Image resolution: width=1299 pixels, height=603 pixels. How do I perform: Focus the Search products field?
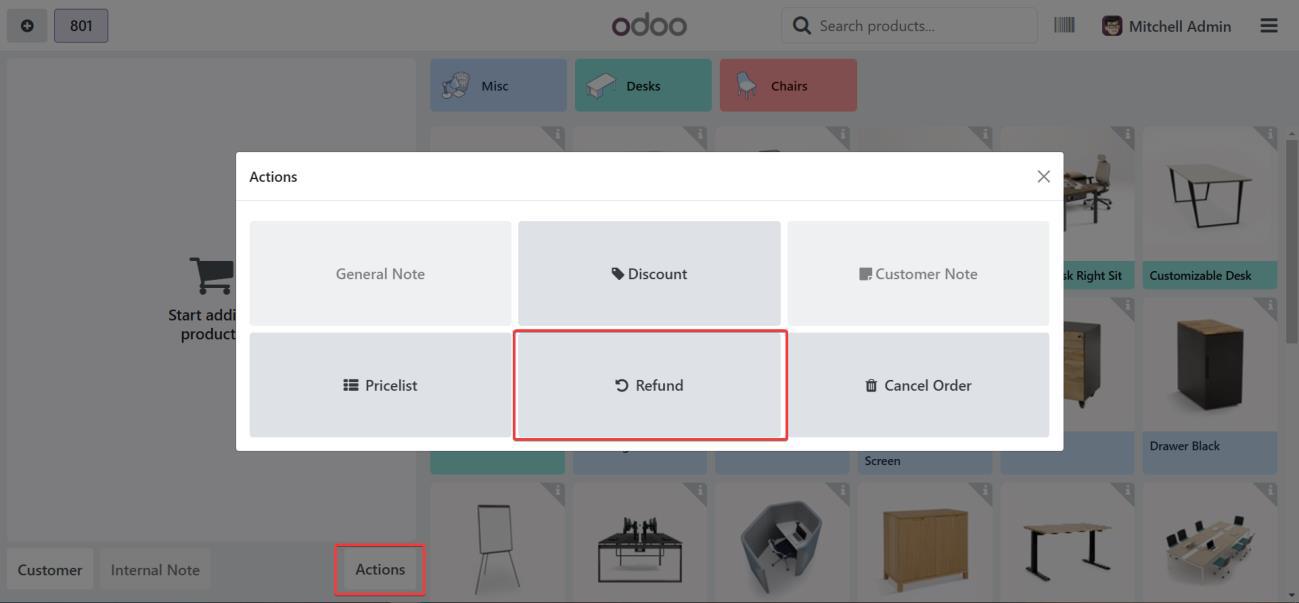(920, 26)
